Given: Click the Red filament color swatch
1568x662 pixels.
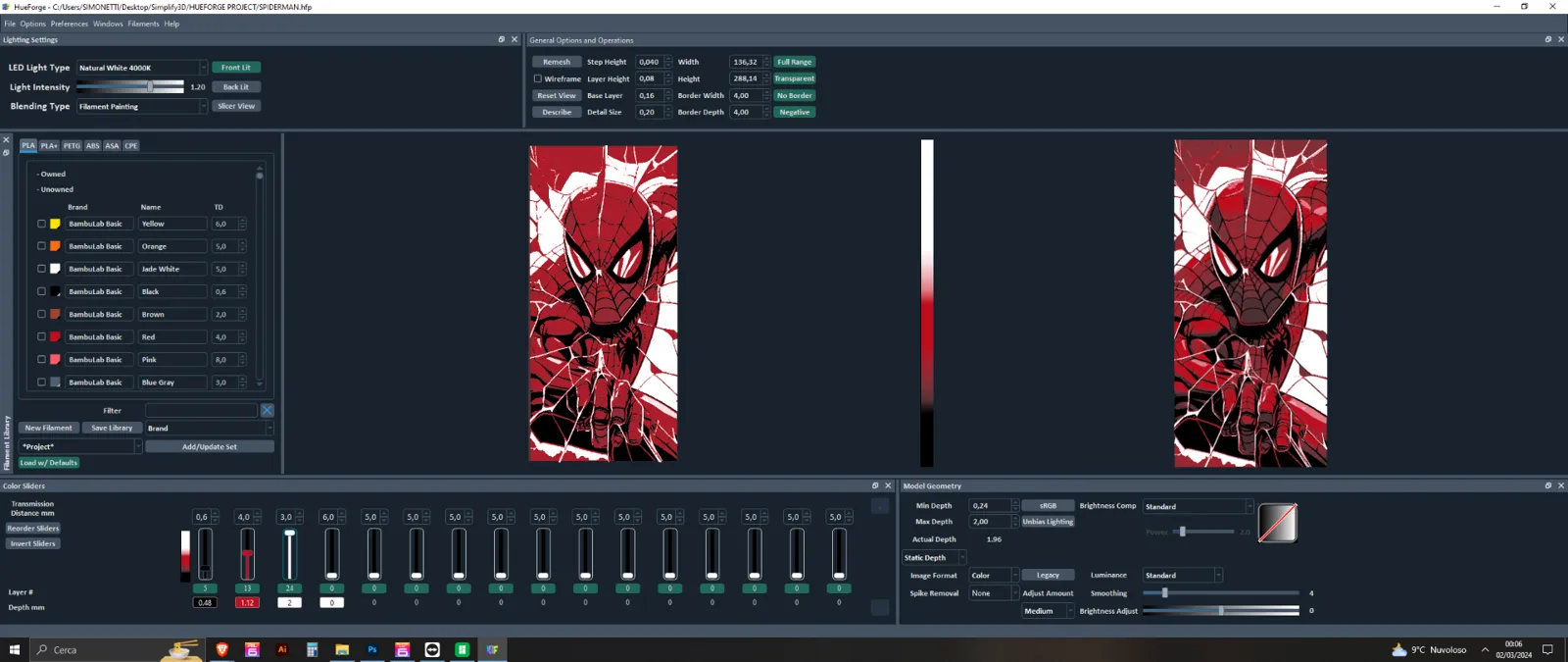Looking at the screenshot, I should click(55, 336).
